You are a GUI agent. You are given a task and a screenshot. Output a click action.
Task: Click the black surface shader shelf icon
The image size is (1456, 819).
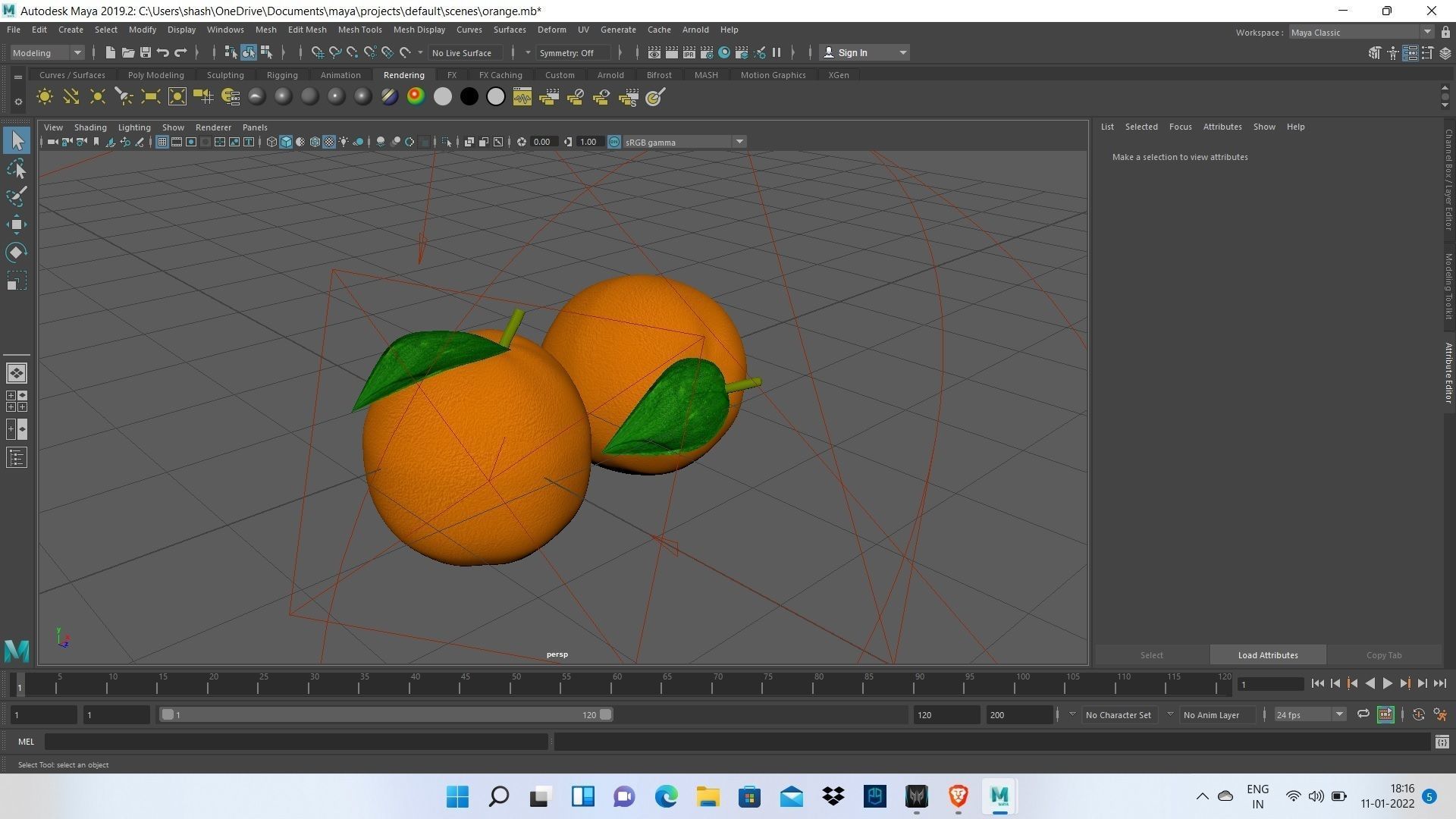(x=469, y=97)
